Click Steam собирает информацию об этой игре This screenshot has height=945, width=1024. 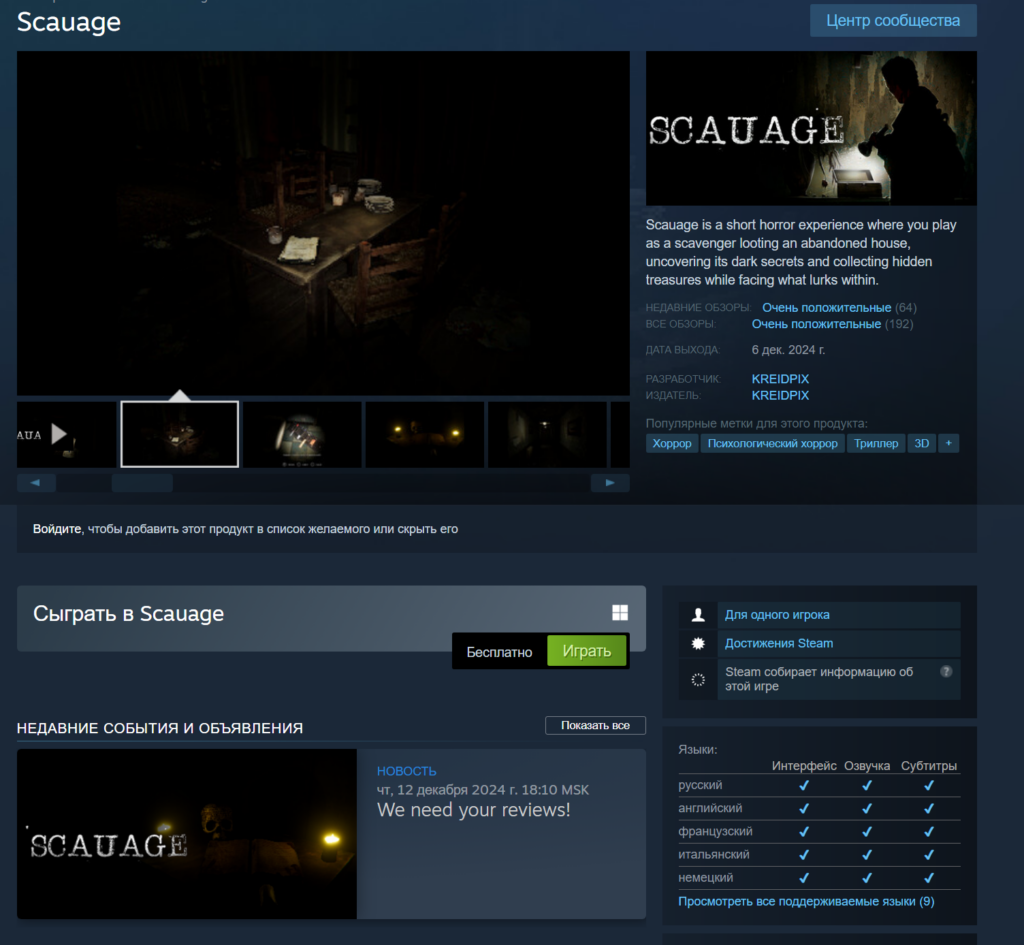tap(819, 679)
